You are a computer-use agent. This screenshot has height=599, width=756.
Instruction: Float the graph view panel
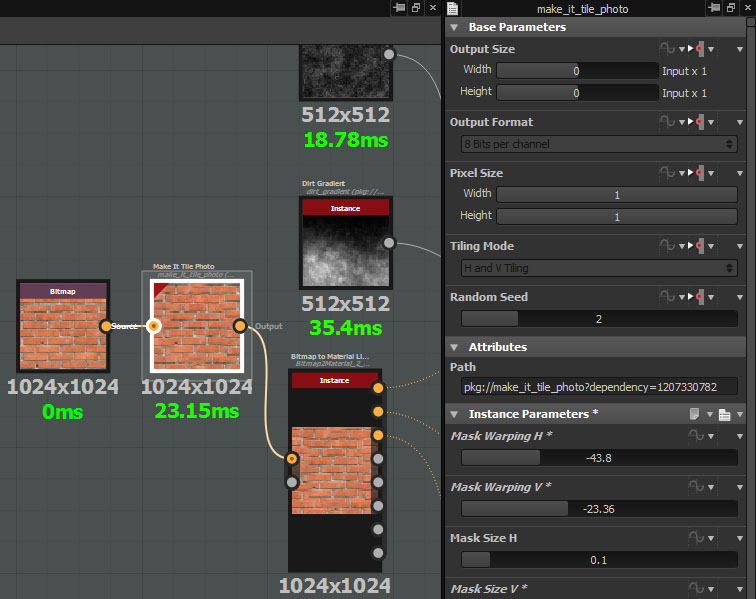click(416, 8)
